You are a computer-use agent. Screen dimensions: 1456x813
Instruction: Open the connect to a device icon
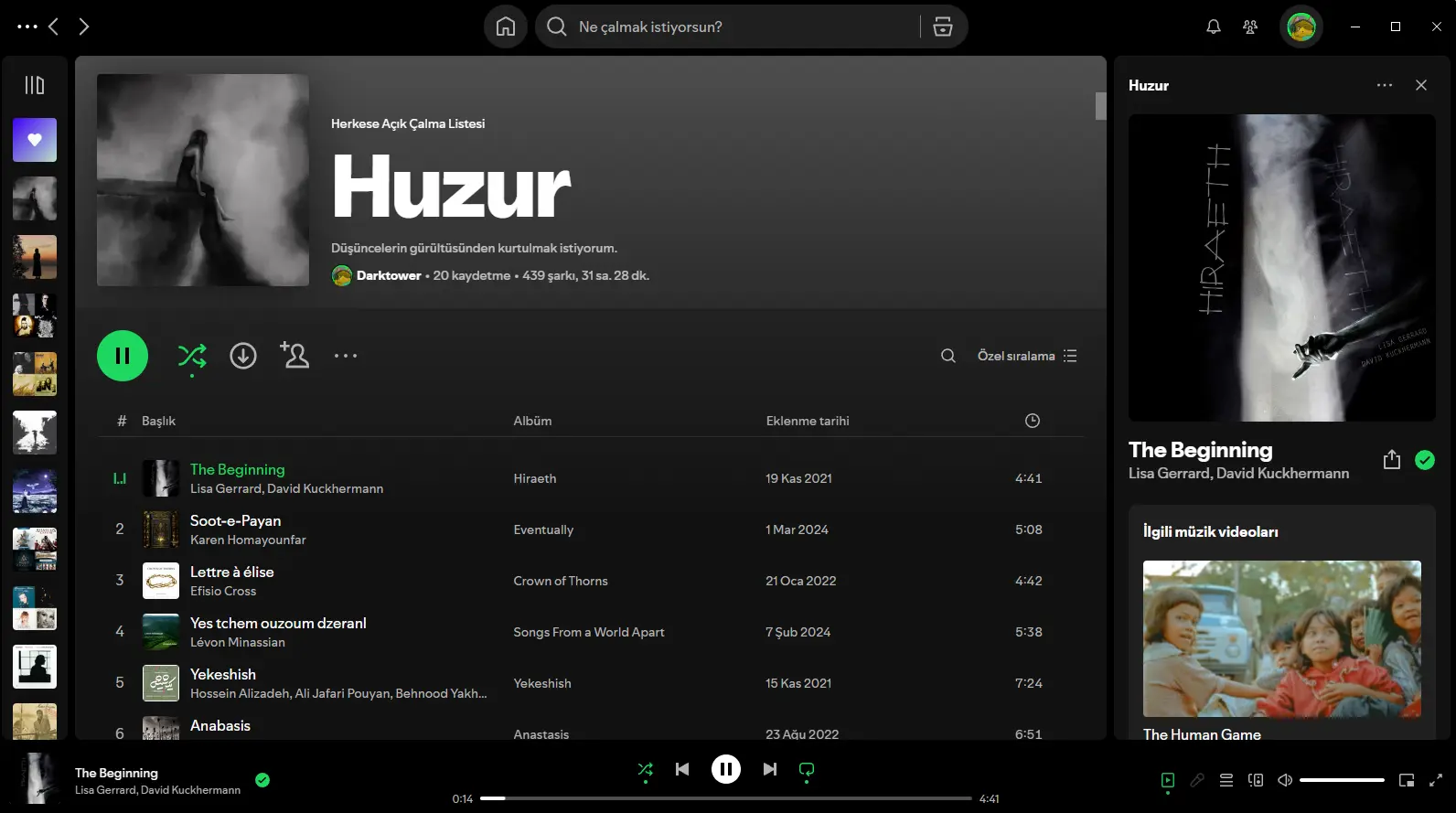[x=1256, y=780]
